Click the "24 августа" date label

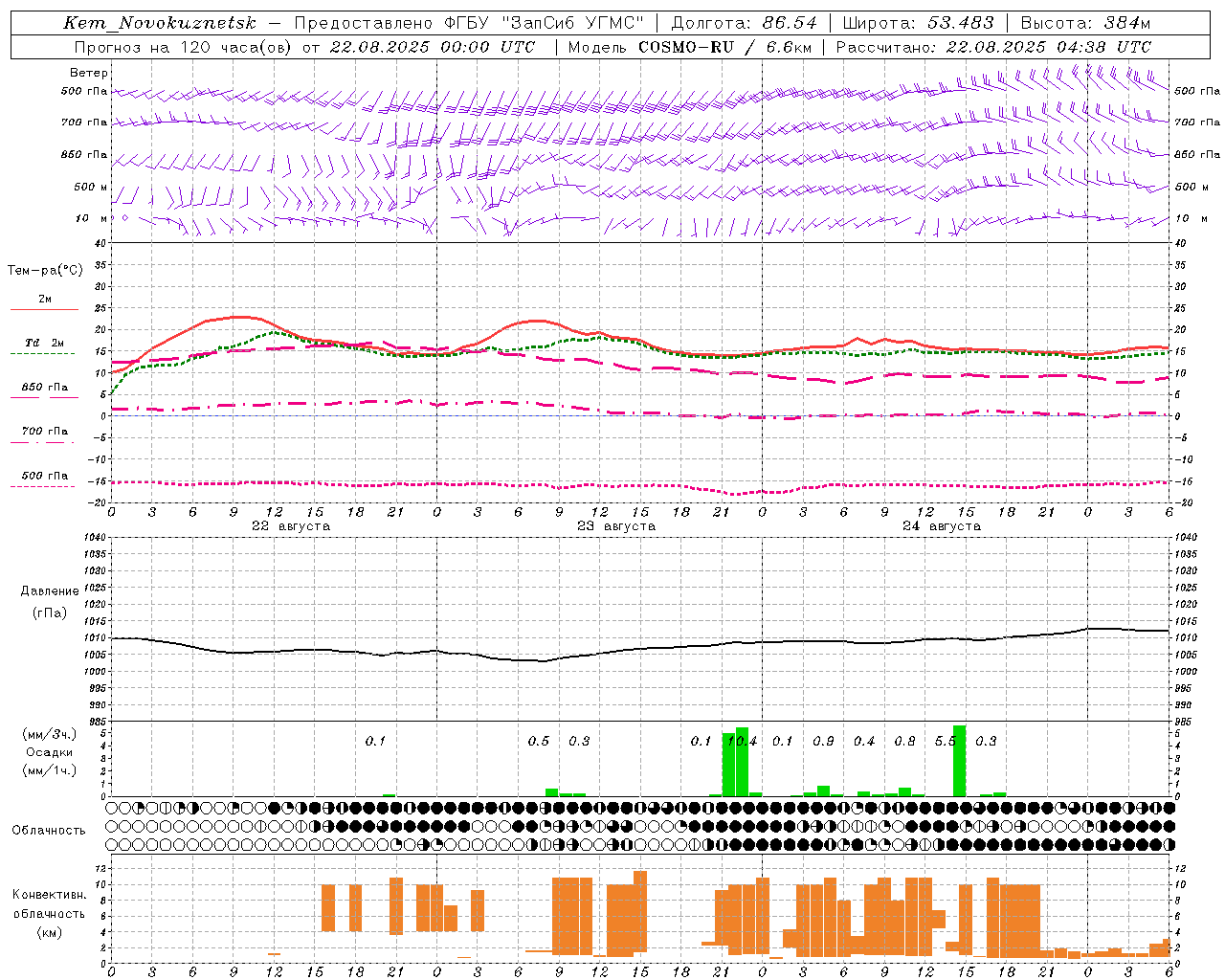pyautogui.click(x=942, y=526)
